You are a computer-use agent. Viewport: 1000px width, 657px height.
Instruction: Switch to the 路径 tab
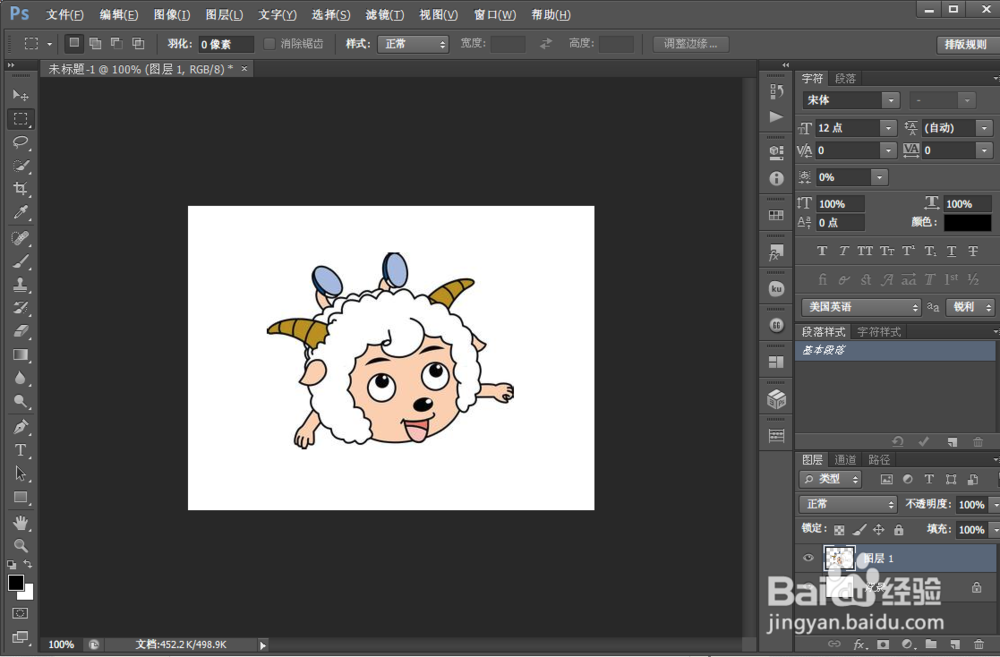[x=879, y=459]
